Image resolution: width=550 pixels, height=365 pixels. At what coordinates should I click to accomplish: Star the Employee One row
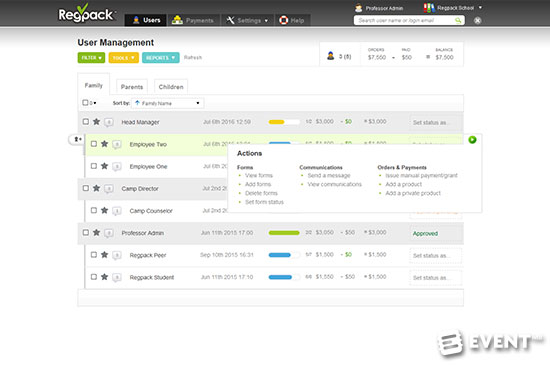click(104, 166)
